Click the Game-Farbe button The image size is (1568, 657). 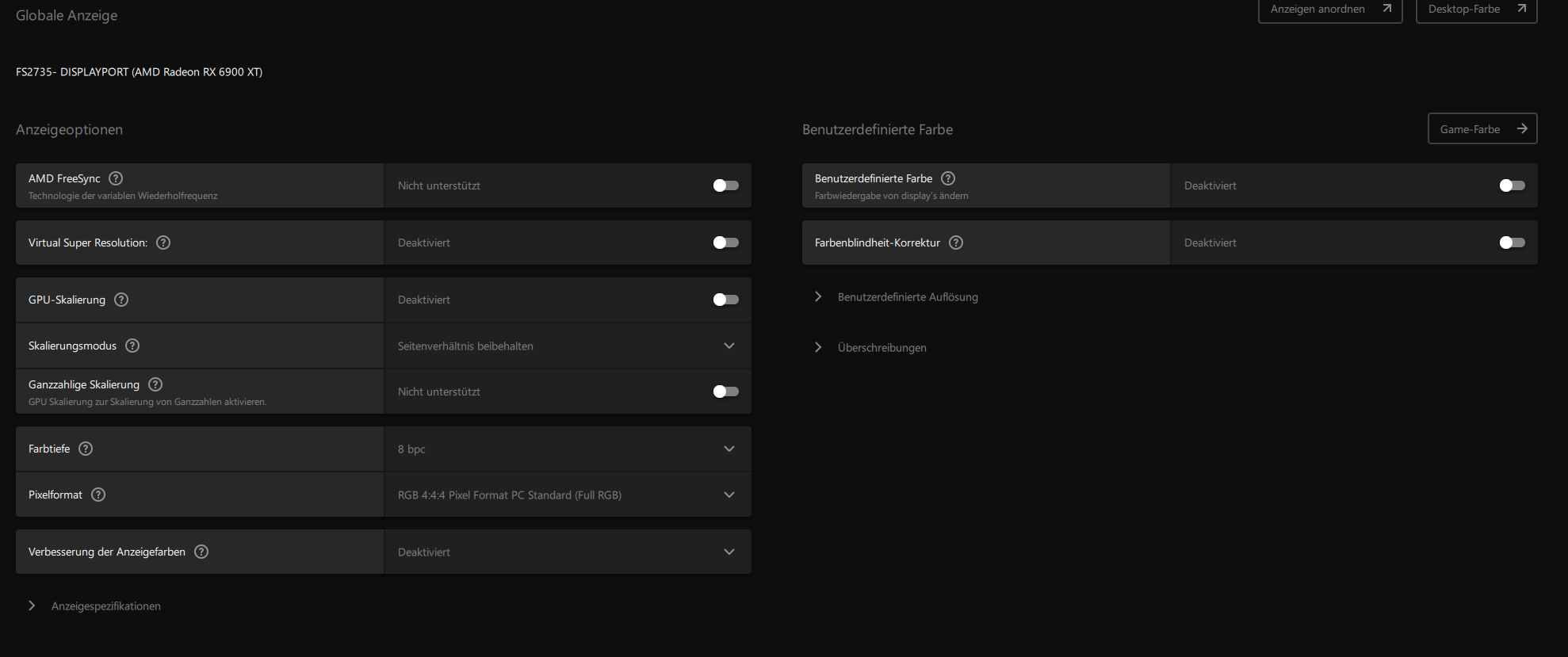(x=1482, y=129)
